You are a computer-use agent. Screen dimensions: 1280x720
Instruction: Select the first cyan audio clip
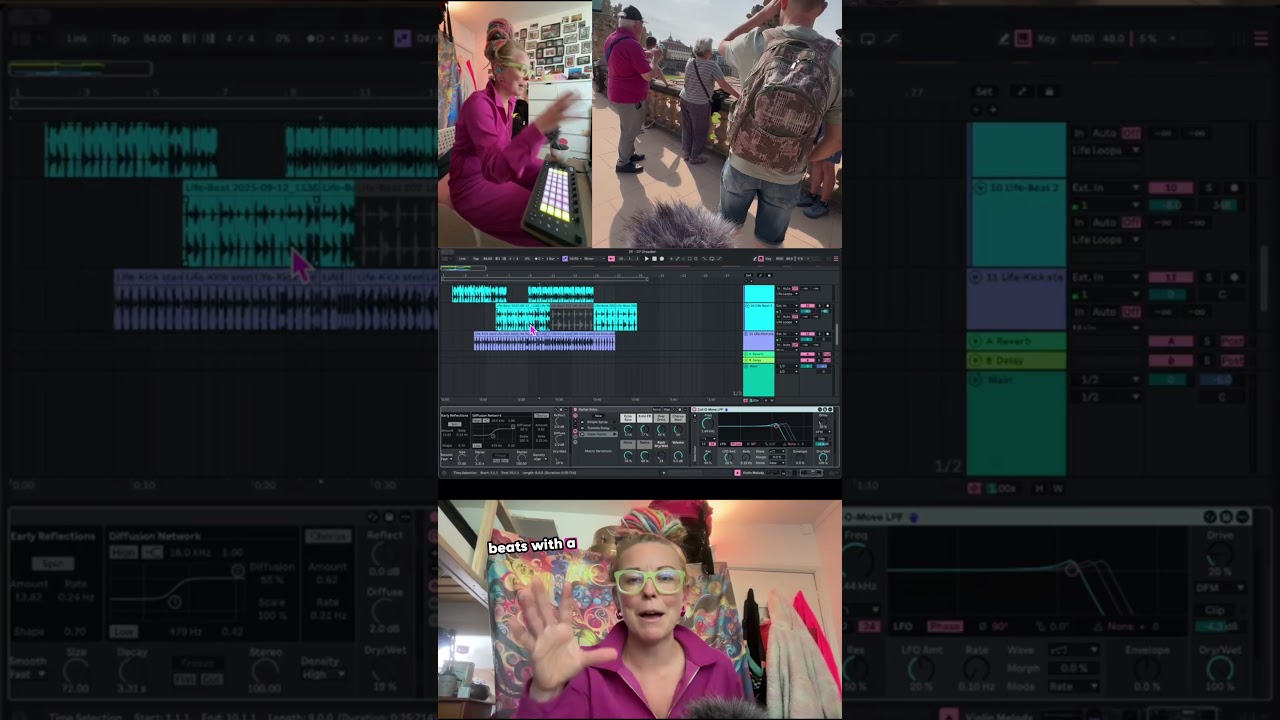click(479, 294)
